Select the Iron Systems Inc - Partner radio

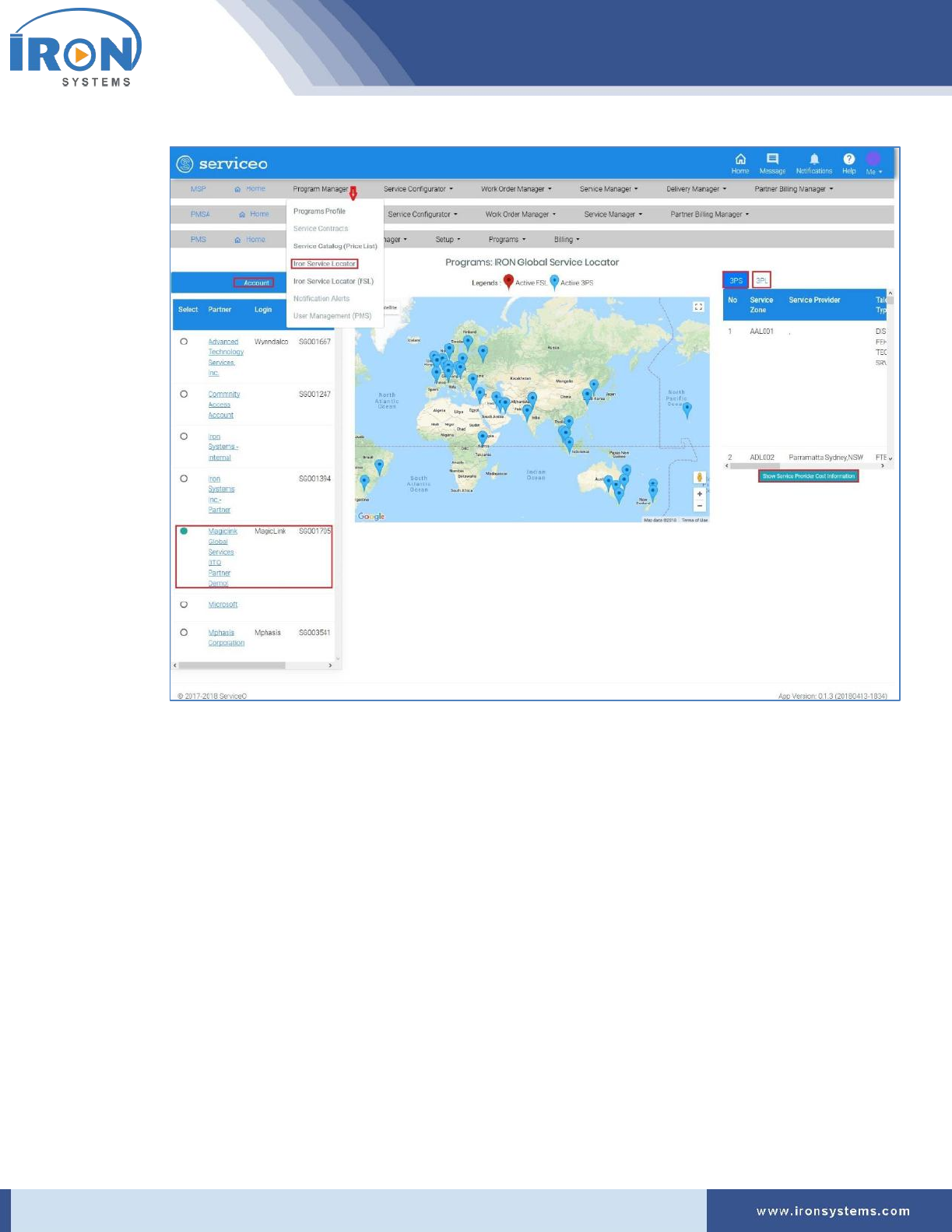point(184,479)
